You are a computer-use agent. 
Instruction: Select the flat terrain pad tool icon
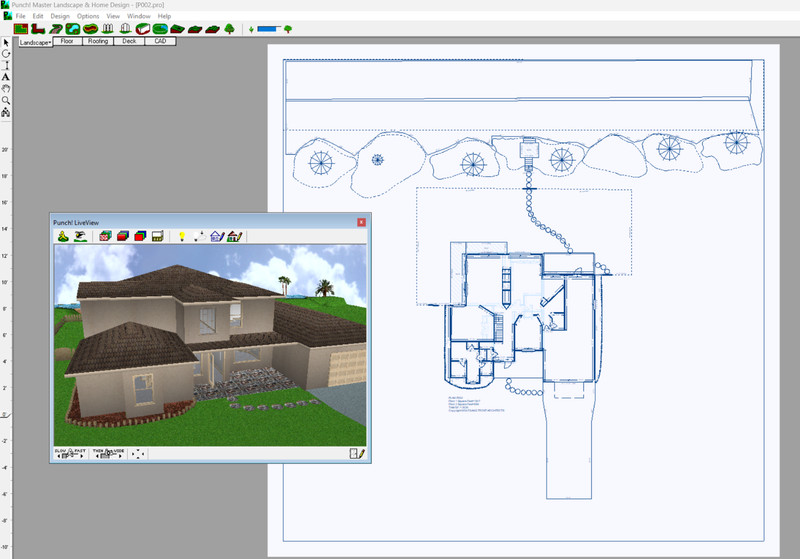click(177, 29)
